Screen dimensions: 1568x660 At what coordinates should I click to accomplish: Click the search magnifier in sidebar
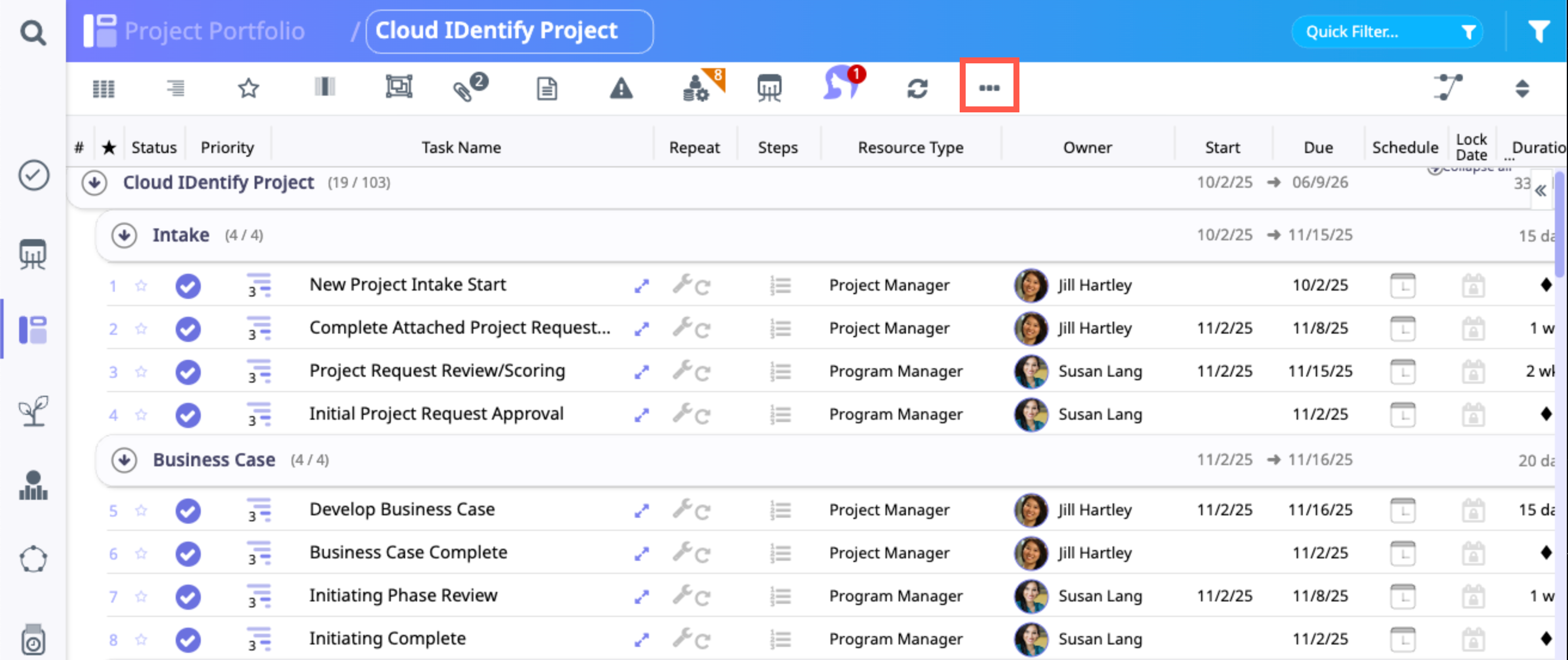click(x=33, y=33)
